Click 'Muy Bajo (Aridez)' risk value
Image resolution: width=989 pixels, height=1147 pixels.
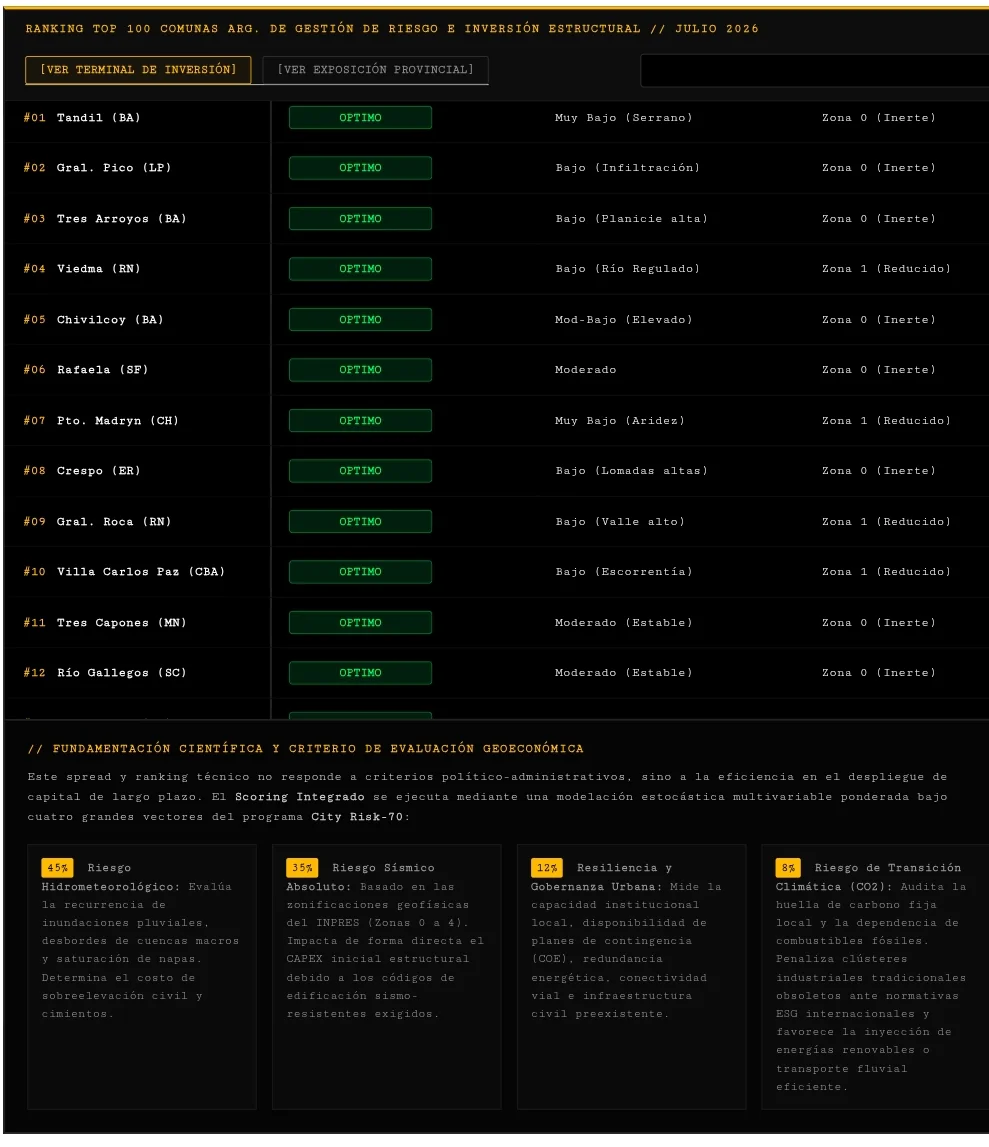(x=620, y=421)
